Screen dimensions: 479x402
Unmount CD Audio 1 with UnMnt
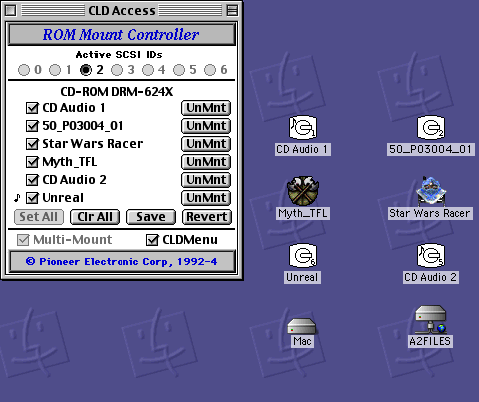click(x=206, y=108)
